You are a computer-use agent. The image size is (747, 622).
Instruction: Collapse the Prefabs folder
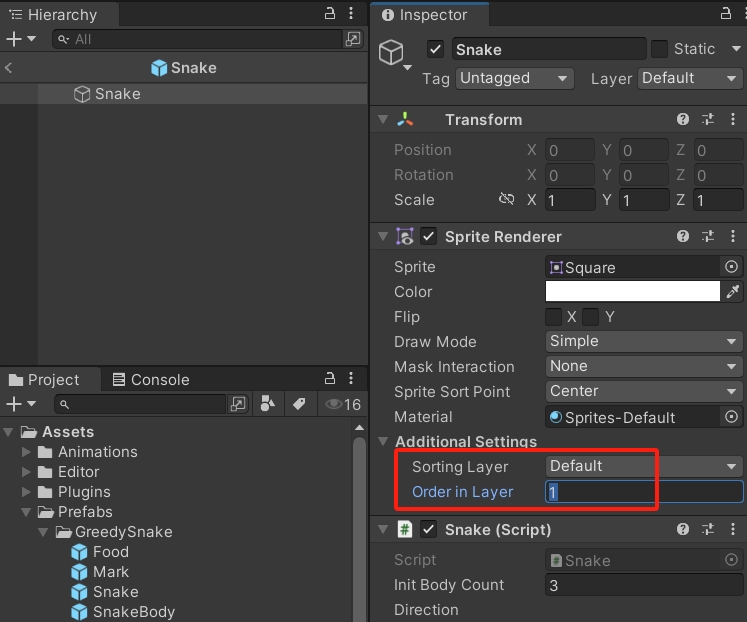point(26,512)
